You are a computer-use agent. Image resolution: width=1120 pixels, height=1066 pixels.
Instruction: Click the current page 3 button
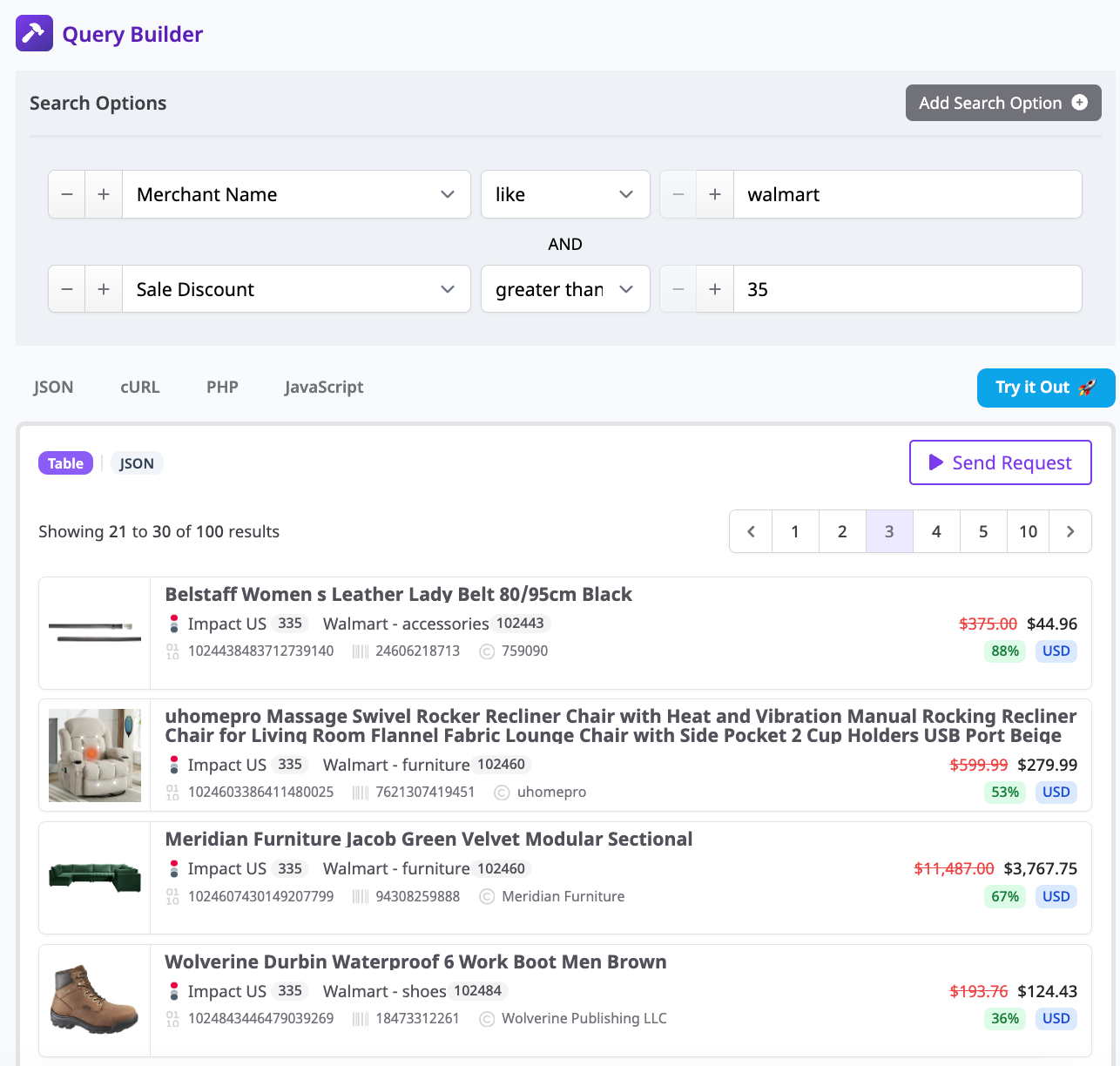click(x=889, y=531)
